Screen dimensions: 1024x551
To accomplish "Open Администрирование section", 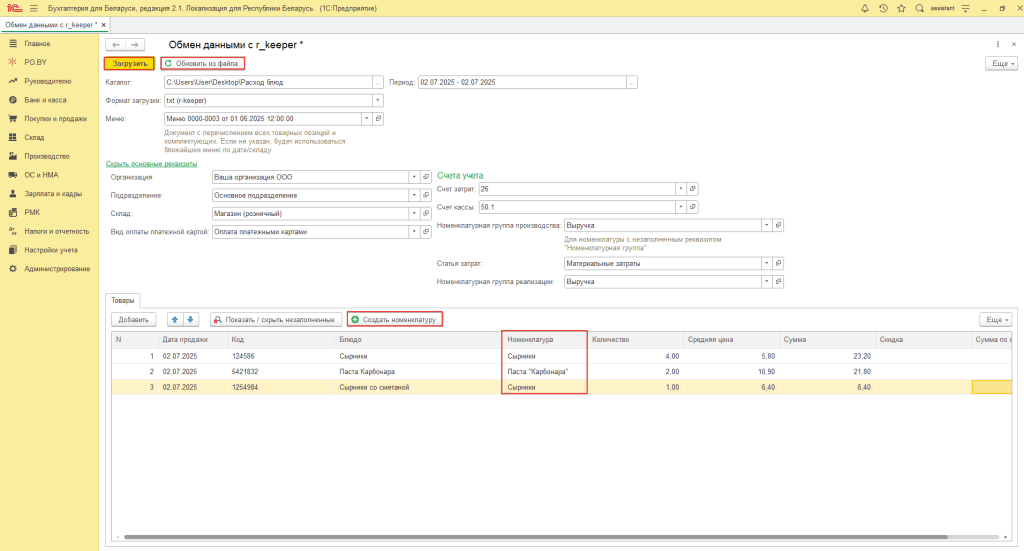I will 57,269.
